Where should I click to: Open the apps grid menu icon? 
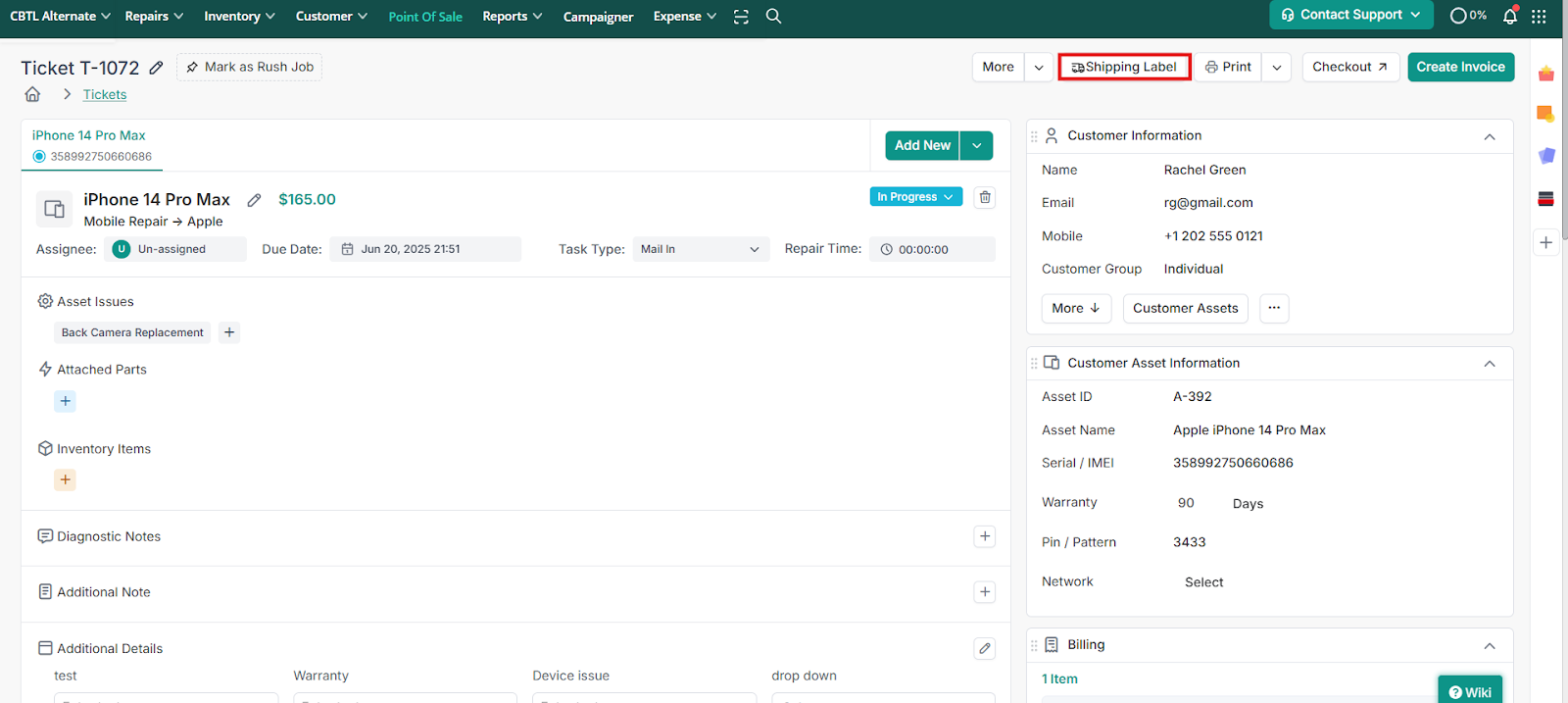(x=1539, y=16)
